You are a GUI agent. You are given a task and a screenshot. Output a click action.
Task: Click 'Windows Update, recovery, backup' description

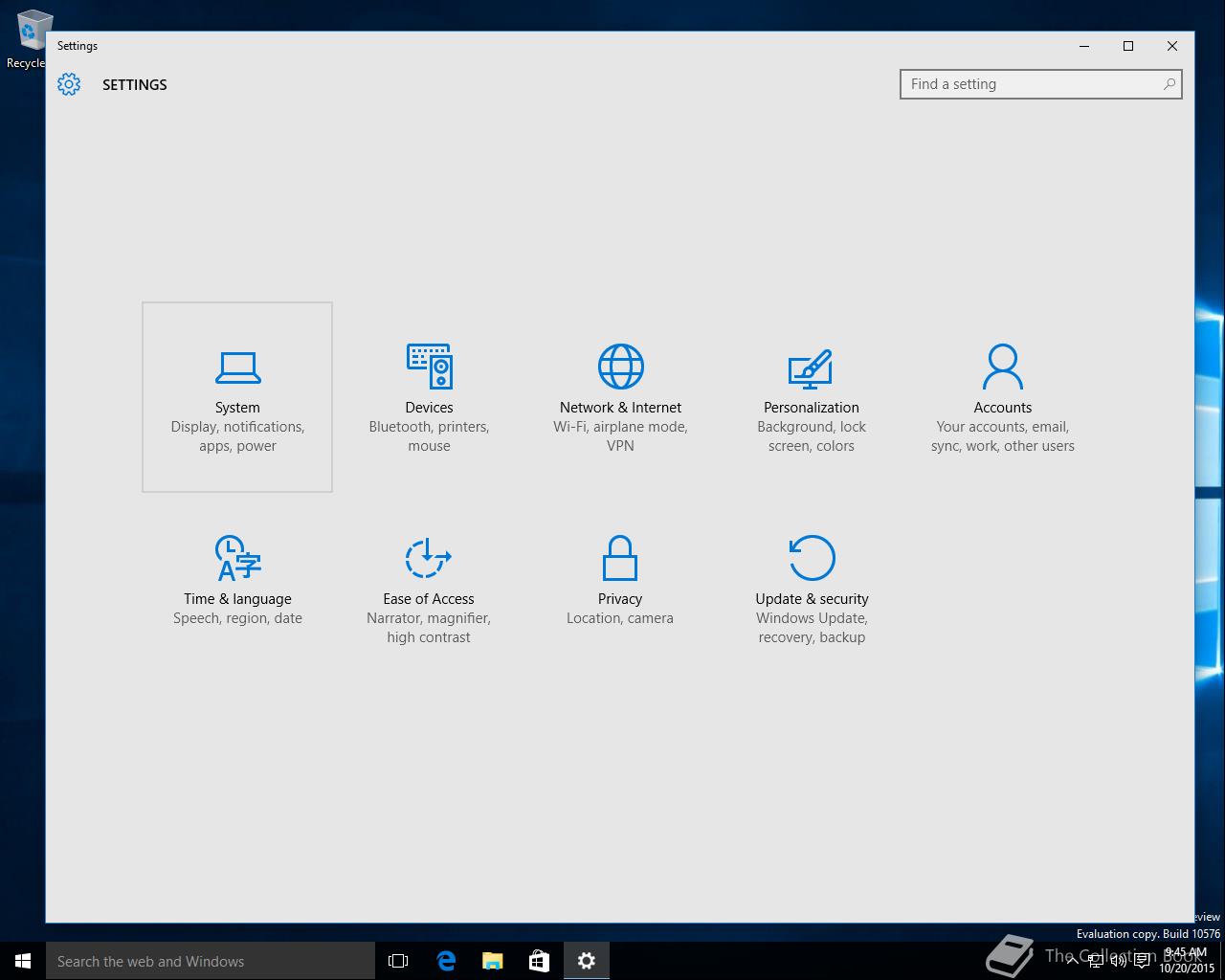812,628
